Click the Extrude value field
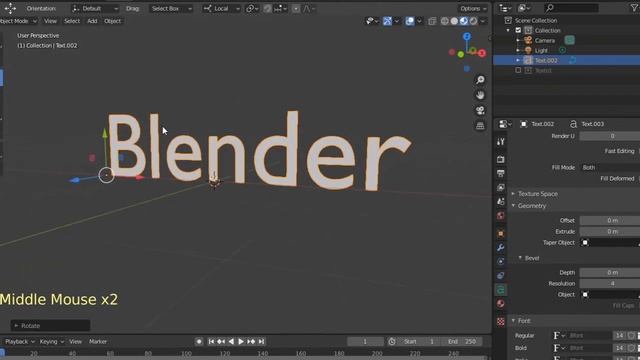 (x=610, y=231)
